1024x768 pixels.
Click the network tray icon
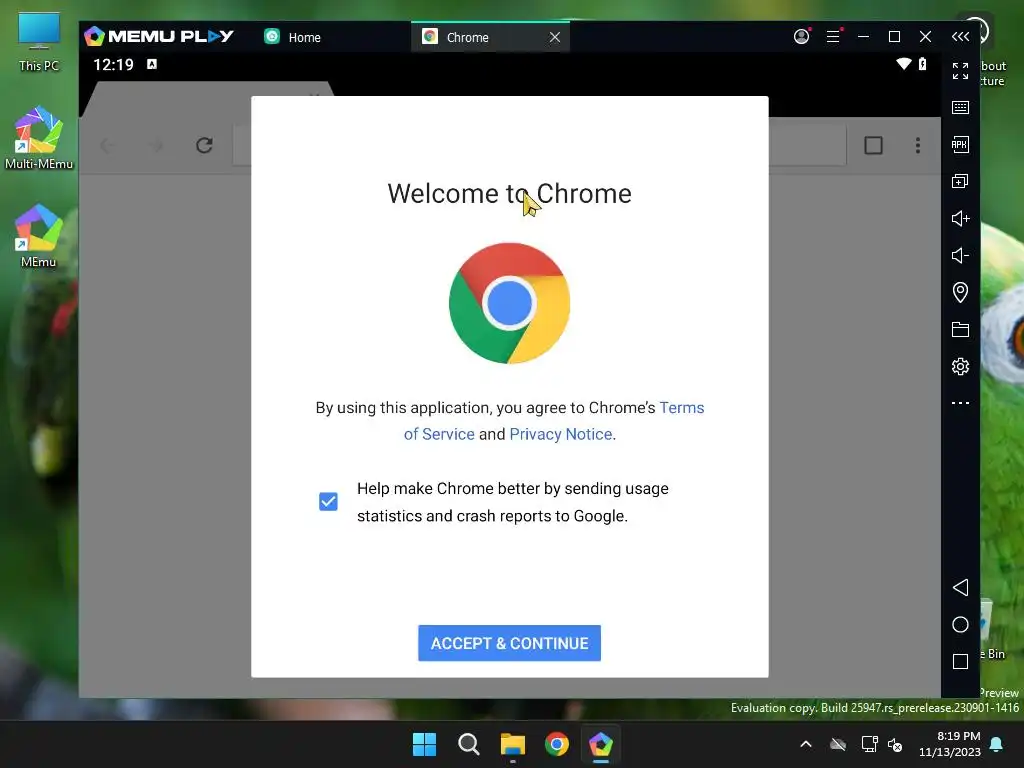869,744
